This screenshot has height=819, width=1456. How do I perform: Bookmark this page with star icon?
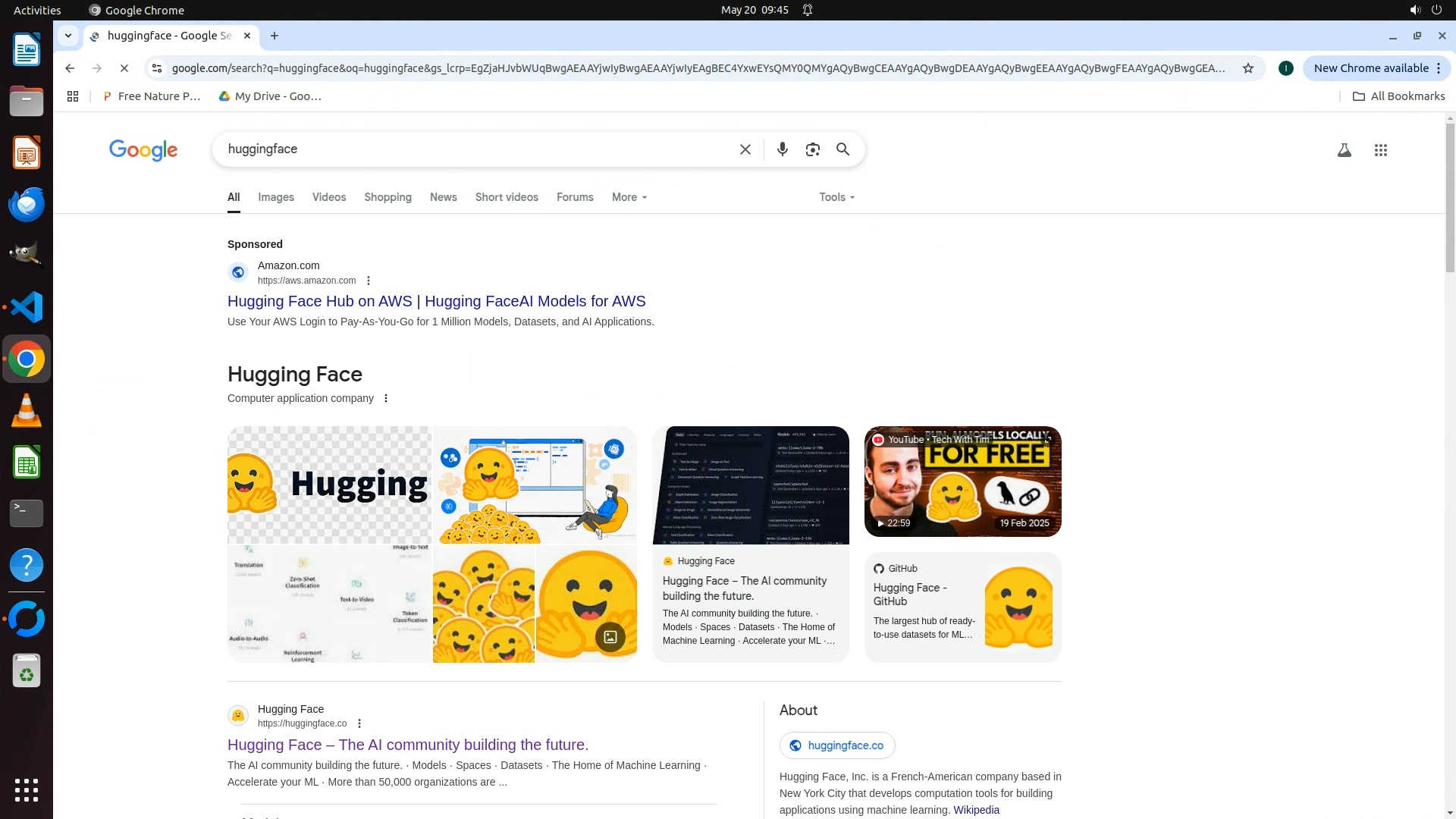pos(1247,68)
